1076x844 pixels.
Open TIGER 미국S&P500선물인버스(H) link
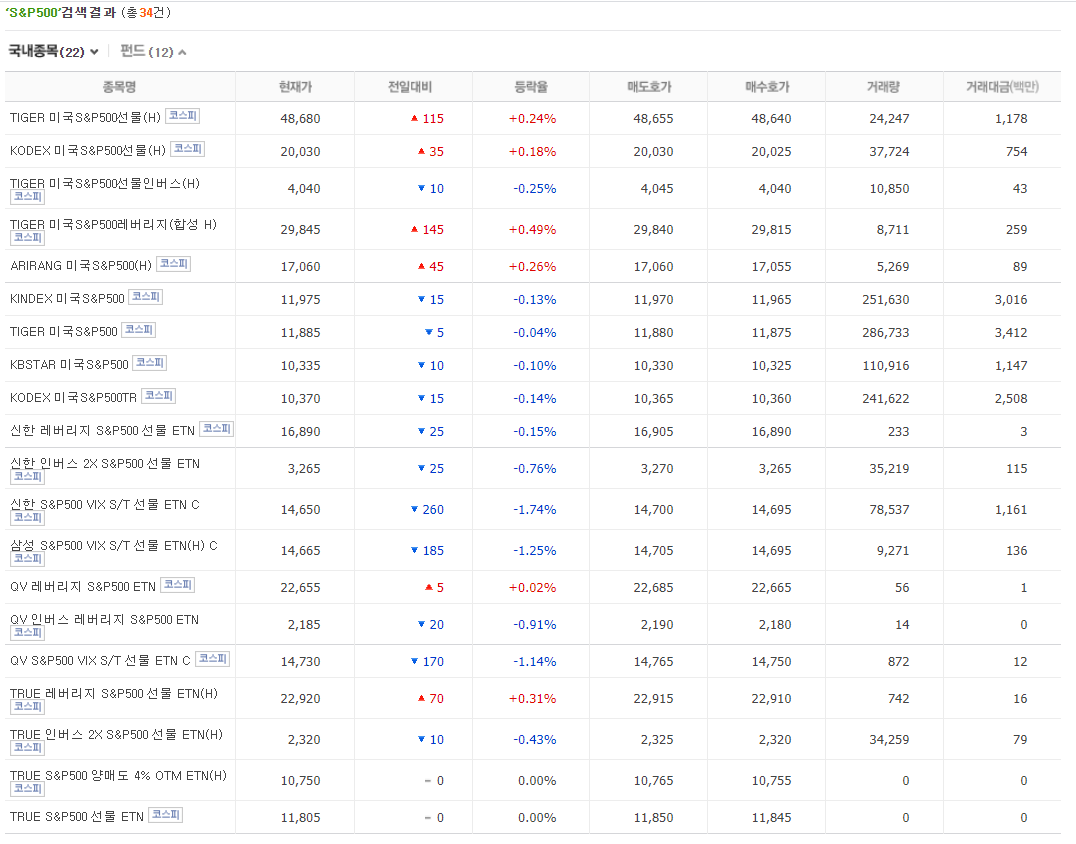coord(105,183)
